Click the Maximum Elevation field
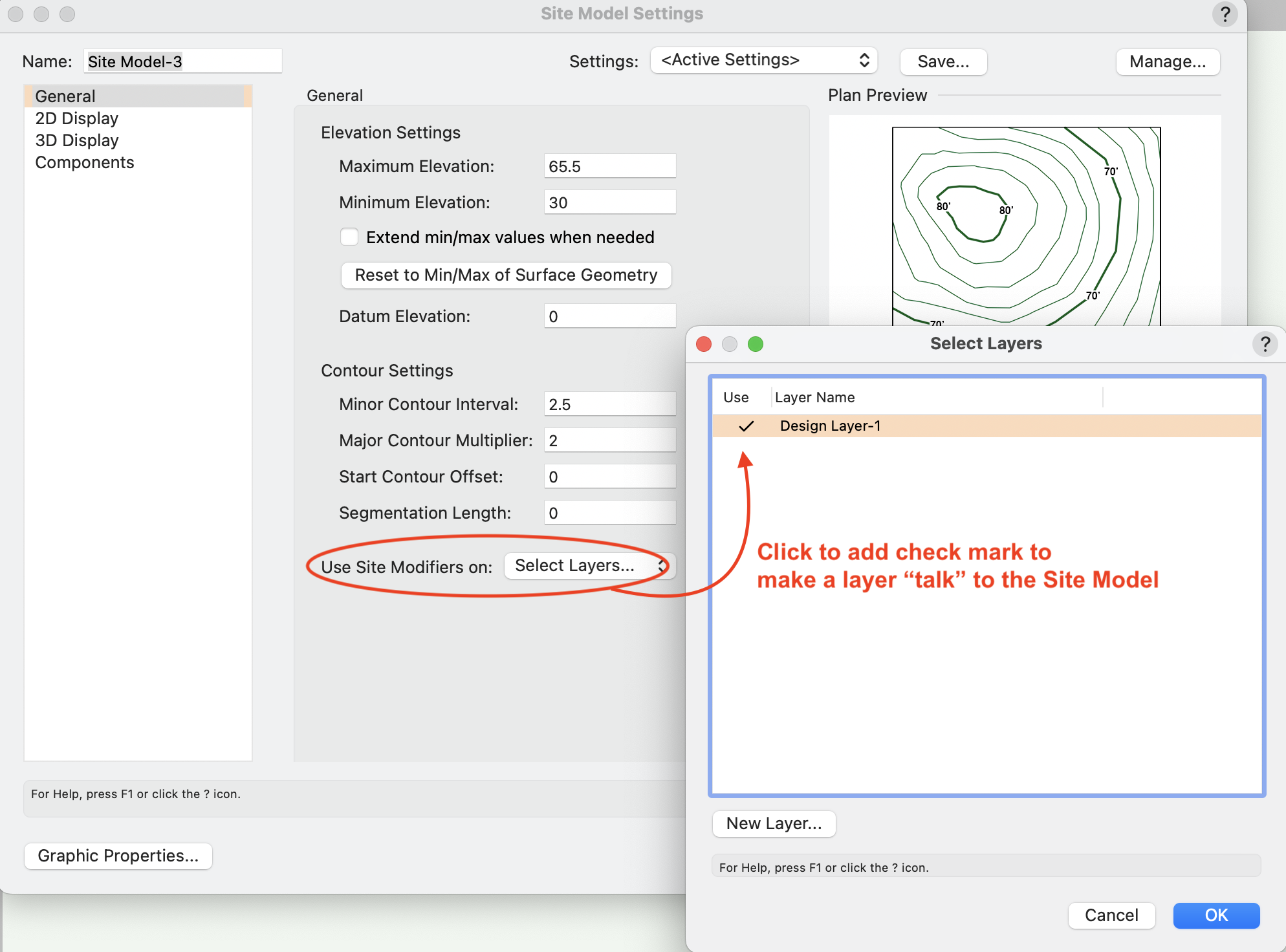Viewport: 1286px width, 952px height. coord(609,166)
